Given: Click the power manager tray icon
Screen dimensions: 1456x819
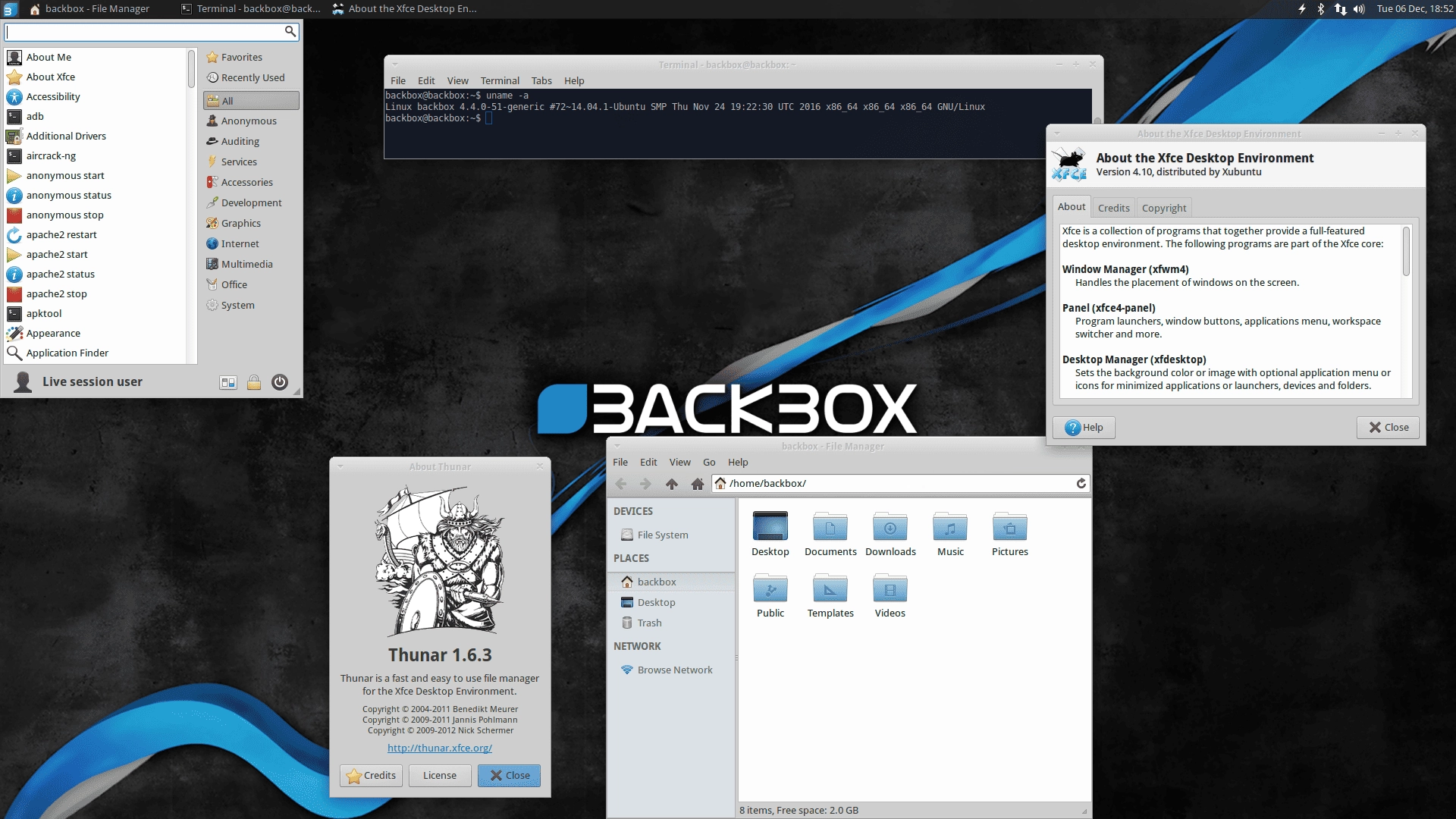Looking at the screenshot, I should 1302,9.
